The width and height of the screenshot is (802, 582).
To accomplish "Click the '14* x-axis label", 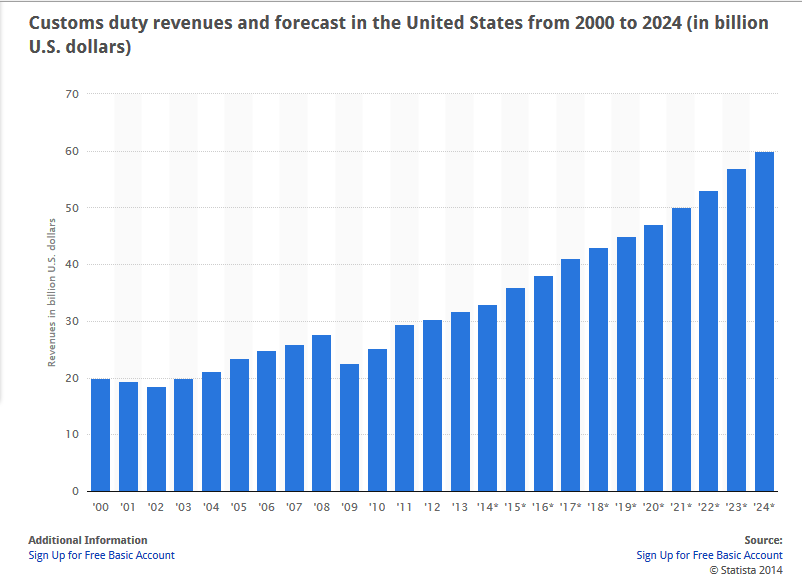I will (x=487, y=507).
